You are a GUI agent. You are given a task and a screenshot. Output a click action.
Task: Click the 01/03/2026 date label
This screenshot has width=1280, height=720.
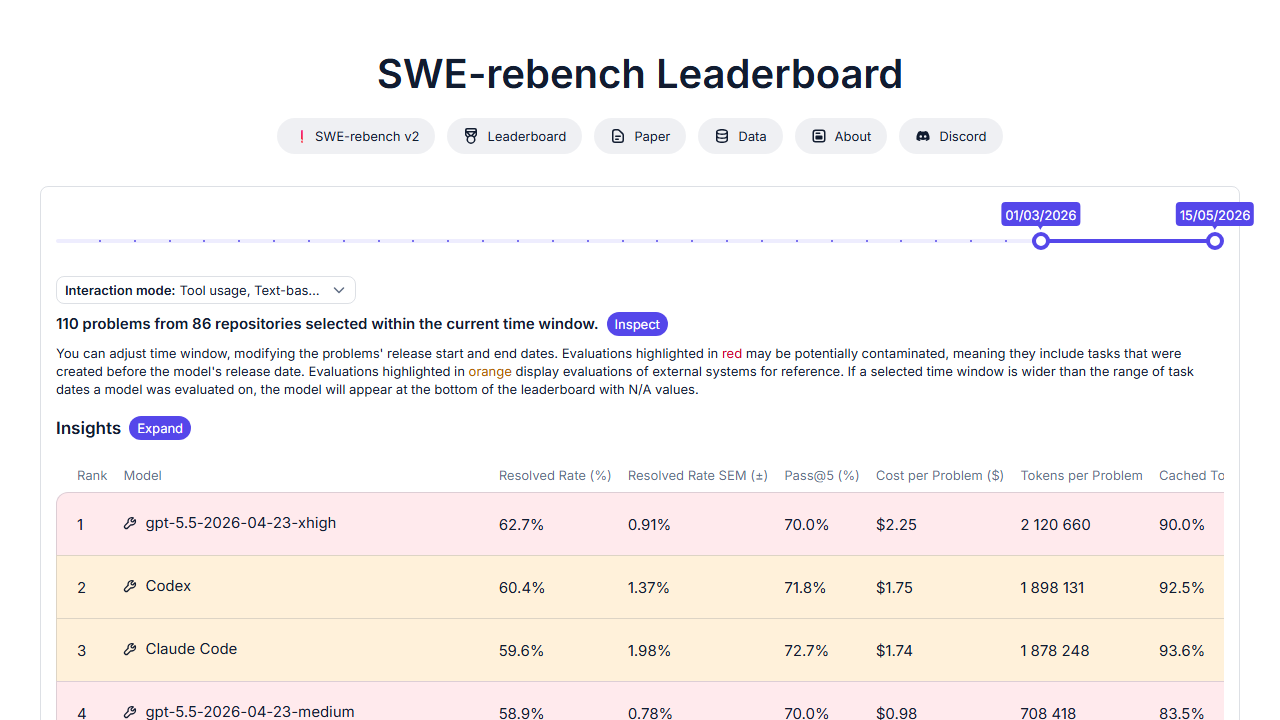[1041, 215]
